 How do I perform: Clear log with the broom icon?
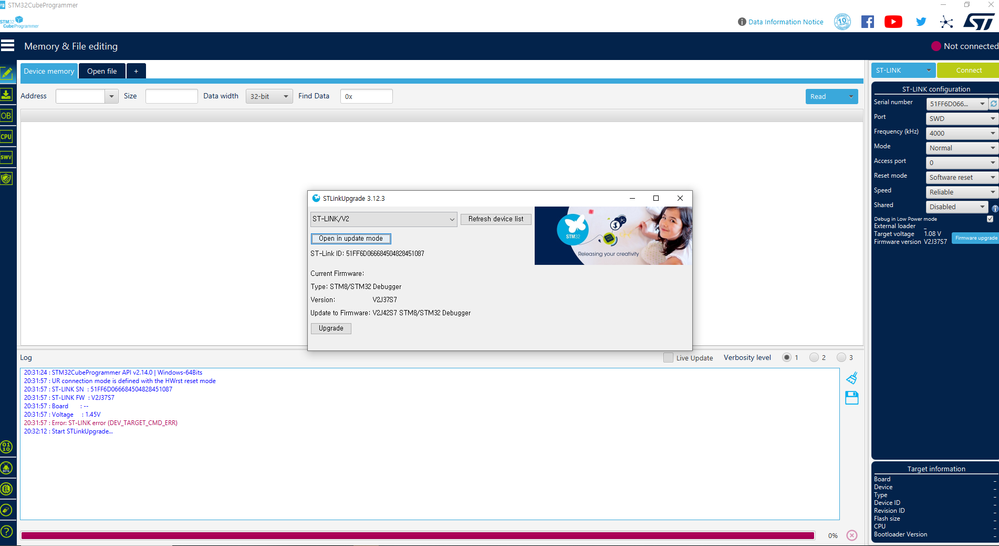pos(852,378)
